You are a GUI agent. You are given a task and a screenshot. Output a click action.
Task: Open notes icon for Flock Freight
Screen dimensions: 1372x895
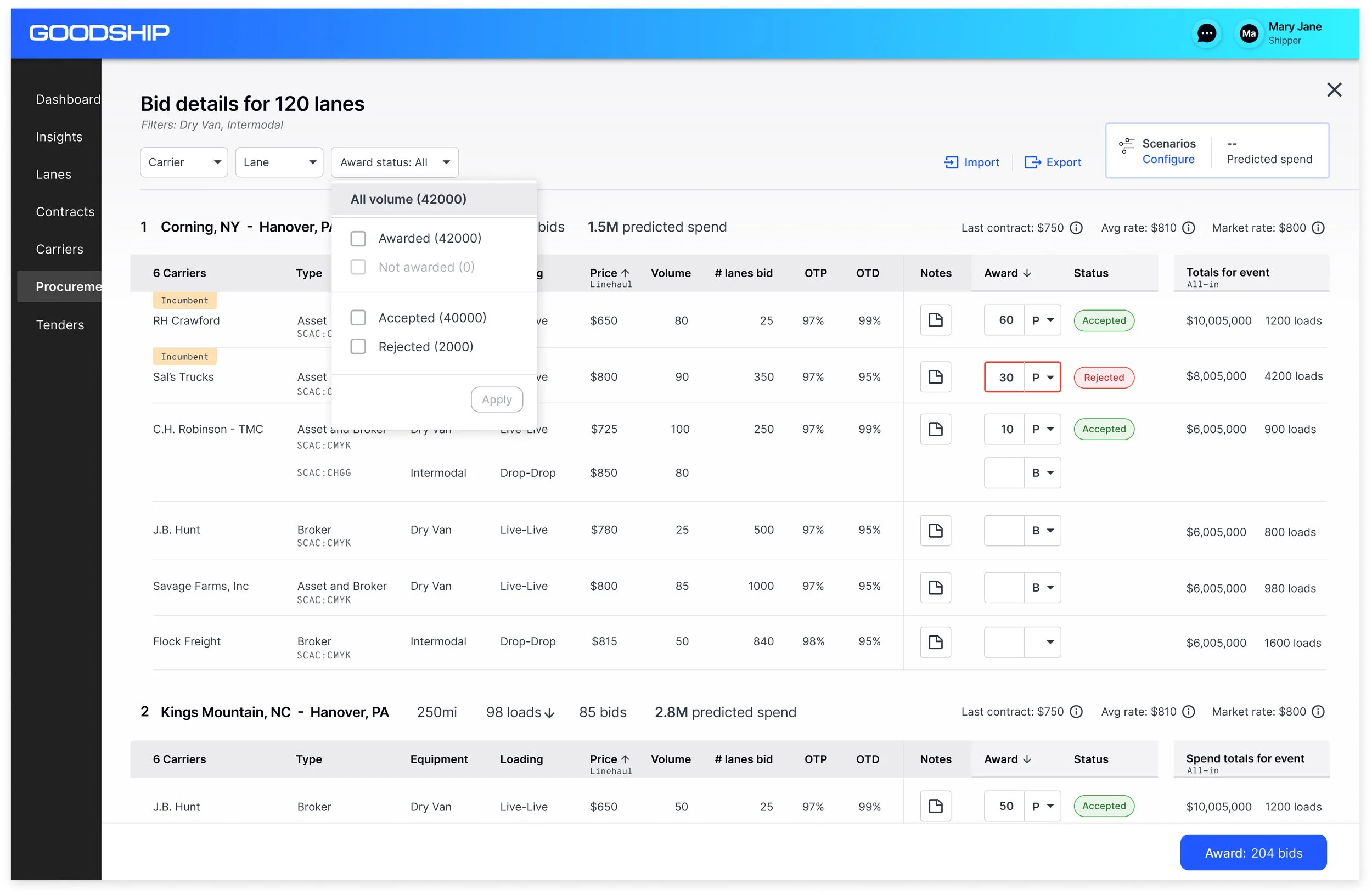[935, 642]
